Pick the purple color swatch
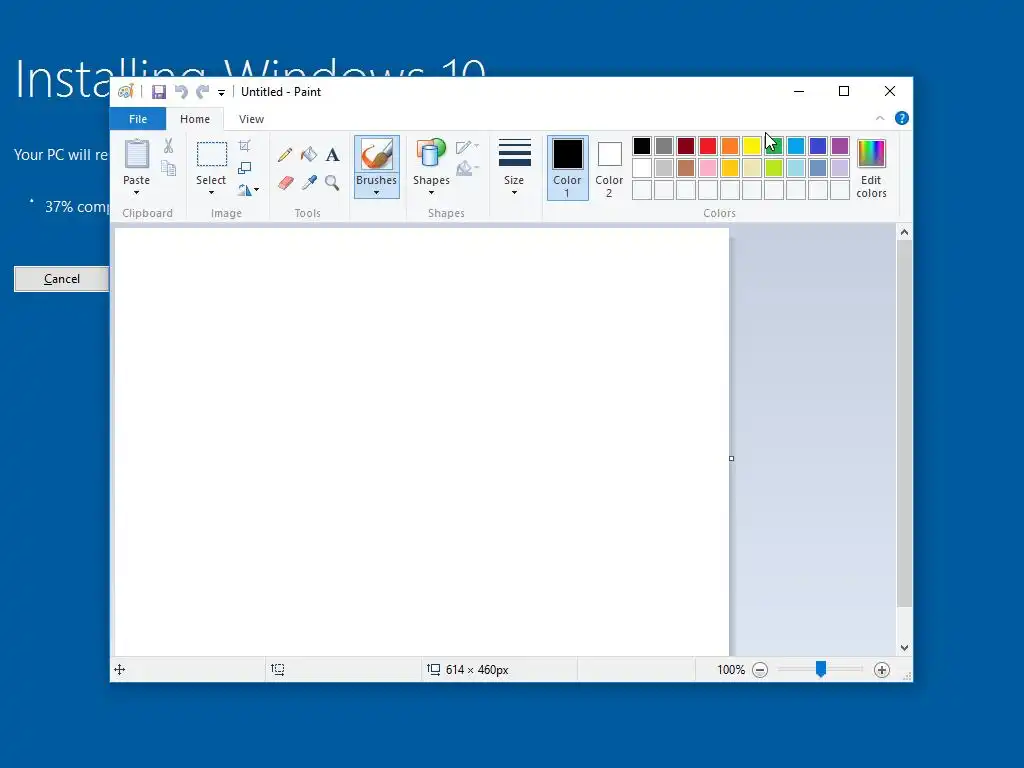 click(x=840, y=146)
